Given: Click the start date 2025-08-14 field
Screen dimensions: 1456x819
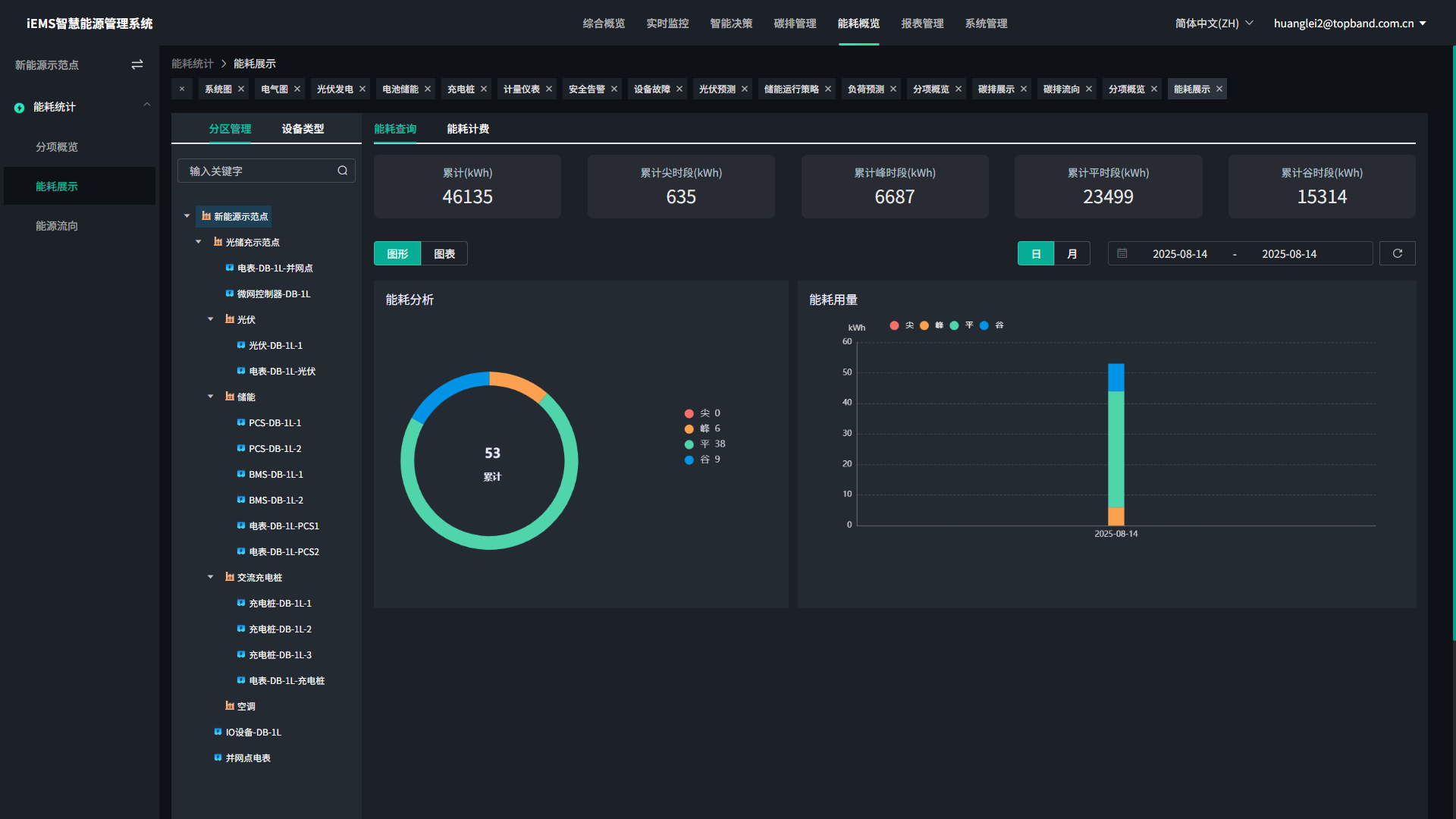Looking at the screenshot, I should click(x=1179, y=254).
